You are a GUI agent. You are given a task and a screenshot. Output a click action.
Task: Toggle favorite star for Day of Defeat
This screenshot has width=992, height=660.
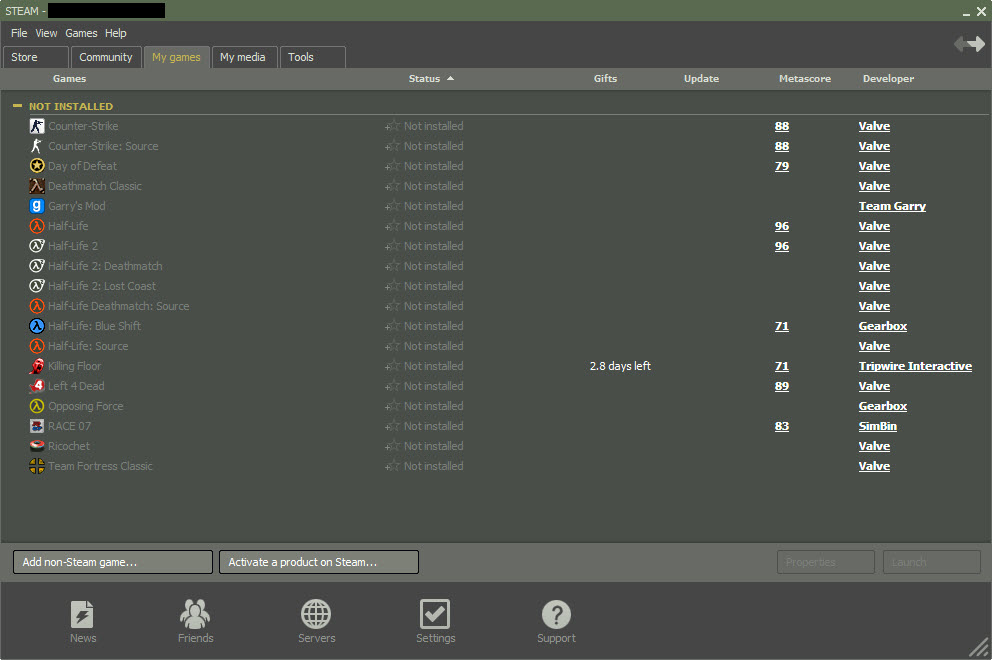click(393, 166)
